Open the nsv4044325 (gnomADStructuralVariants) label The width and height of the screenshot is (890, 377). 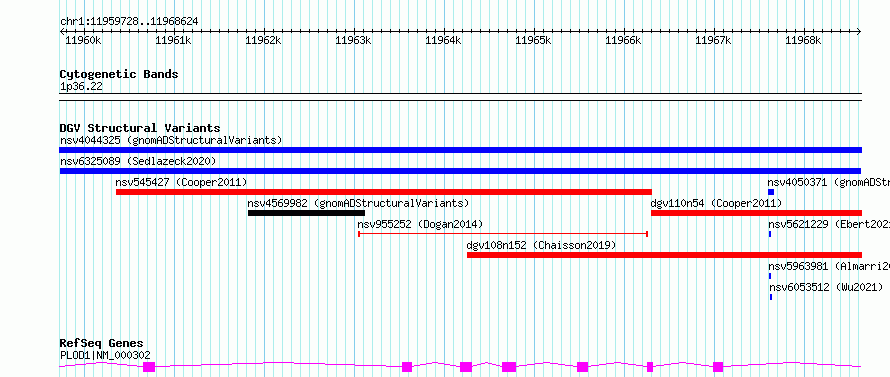[171, 140]
